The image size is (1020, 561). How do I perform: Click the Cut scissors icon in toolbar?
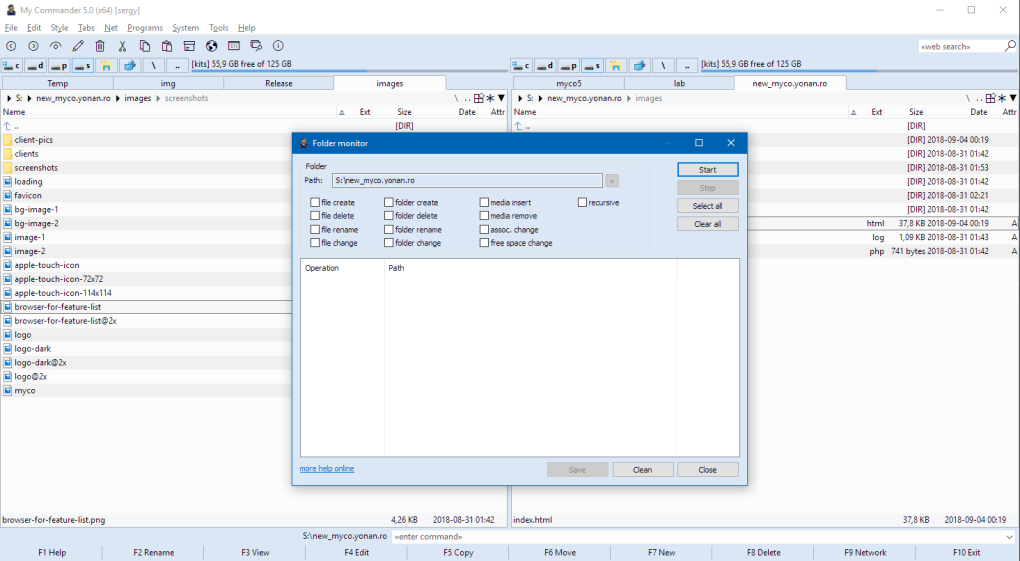(x=122, y=46)
